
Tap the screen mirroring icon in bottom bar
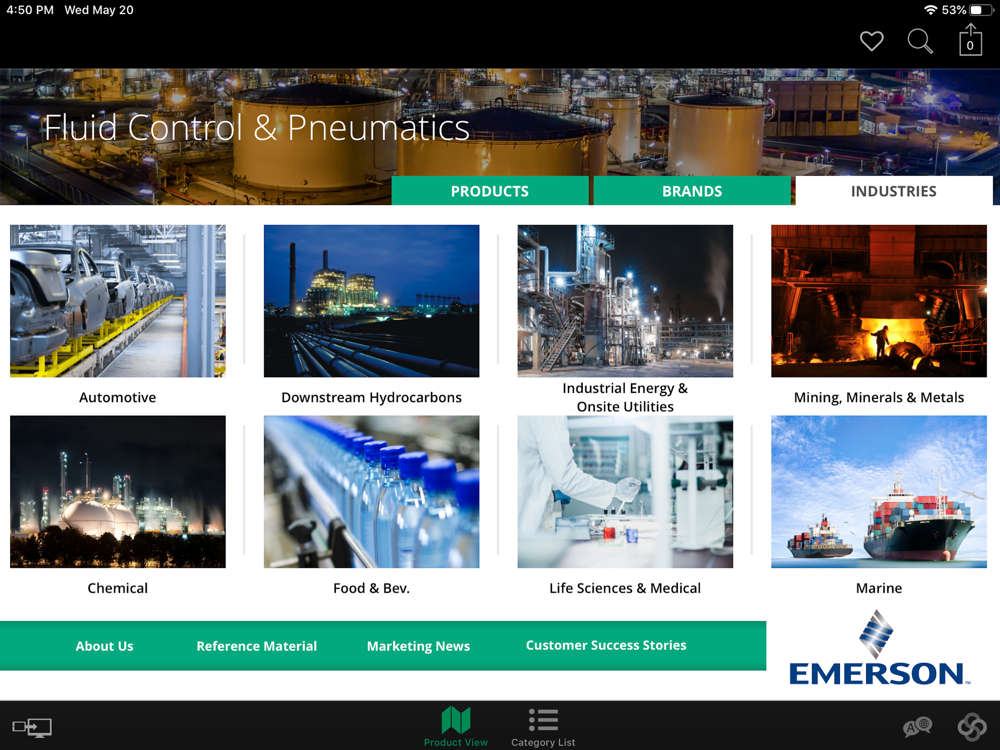pos(32,727)
